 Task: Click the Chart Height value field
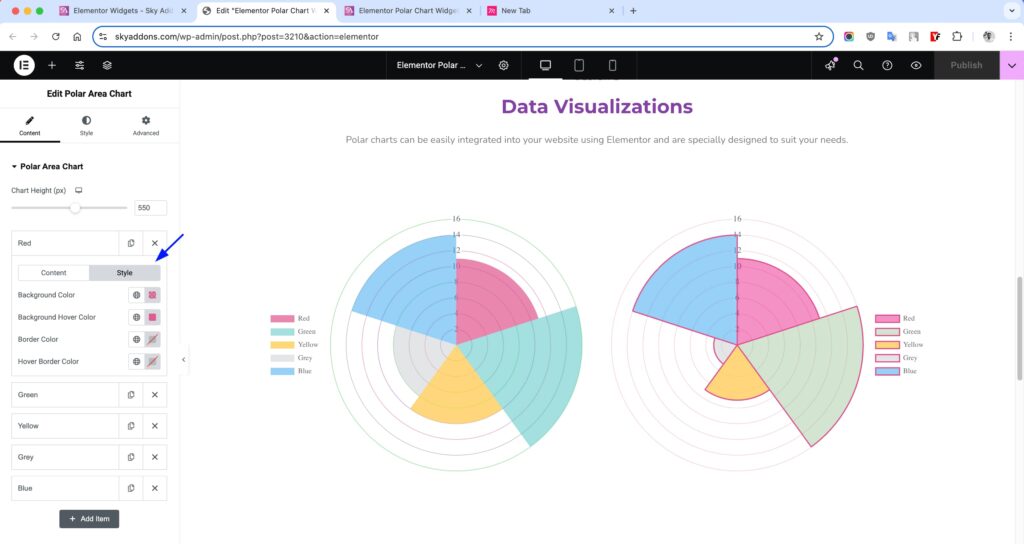click(150, 208)
